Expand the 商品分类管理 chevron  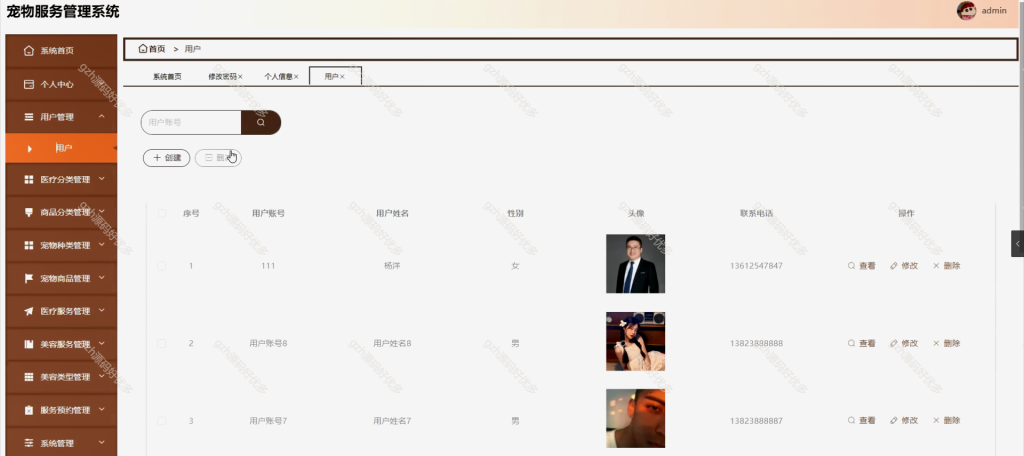[x=102, y=211]
